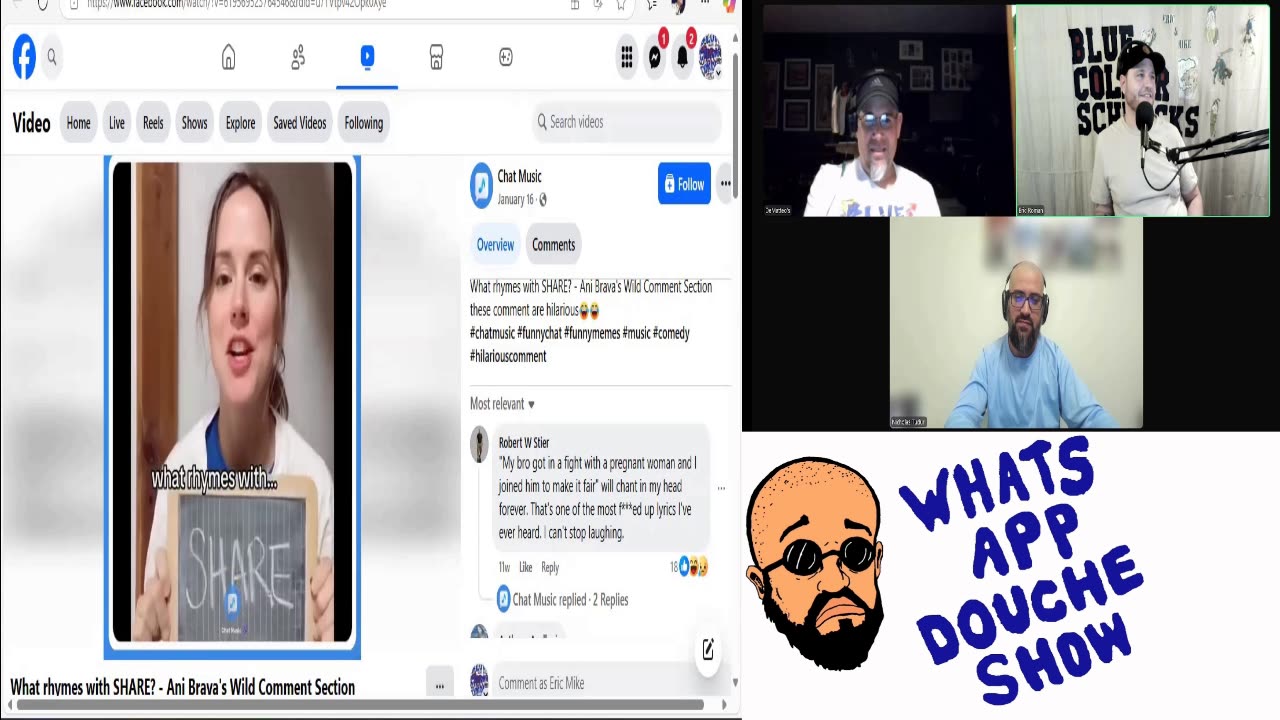
Task: Click the Chat Music page avatar
Action: pos(482,186)
